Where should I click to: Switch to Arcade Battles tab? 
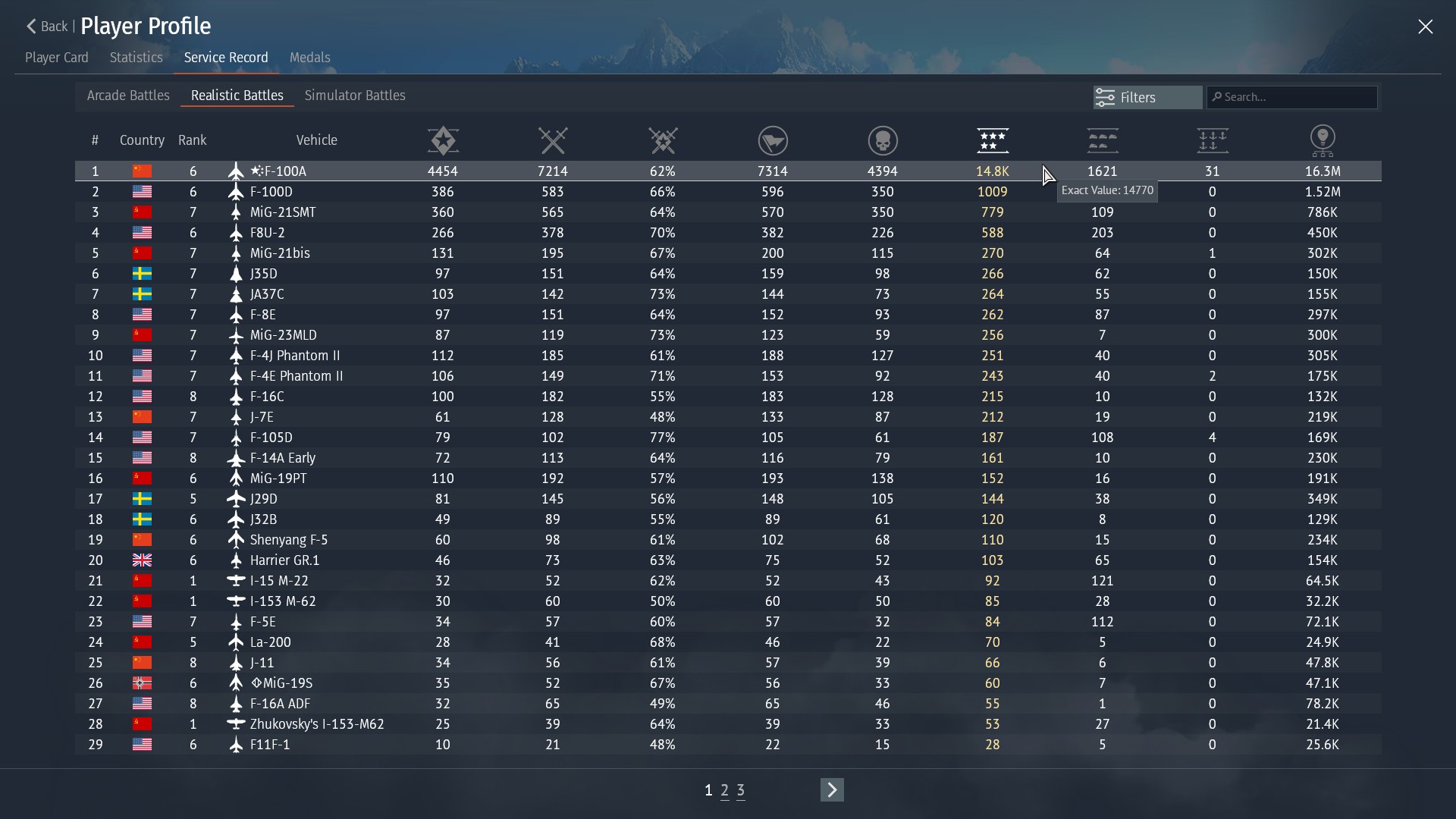pos(128,96)
